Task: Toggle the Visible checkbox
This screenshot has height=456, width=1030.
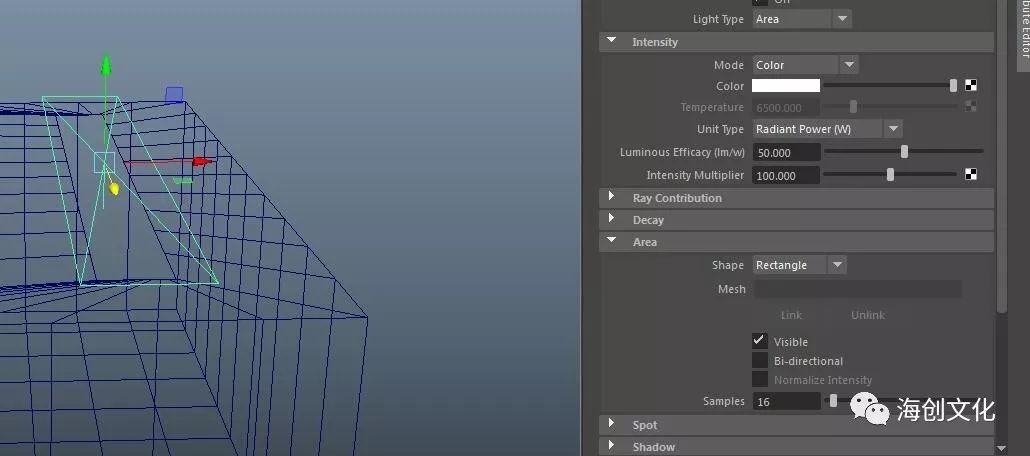Action: tap(760, 341)
